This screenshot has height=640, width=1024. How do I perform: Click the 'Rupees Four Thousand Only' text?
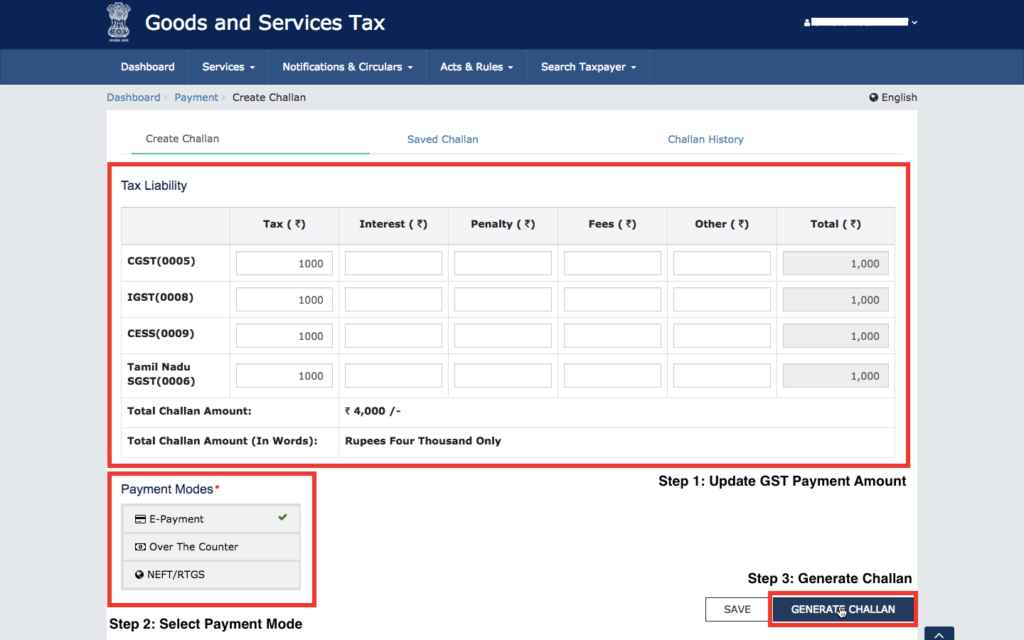click(x=423, y=441)
